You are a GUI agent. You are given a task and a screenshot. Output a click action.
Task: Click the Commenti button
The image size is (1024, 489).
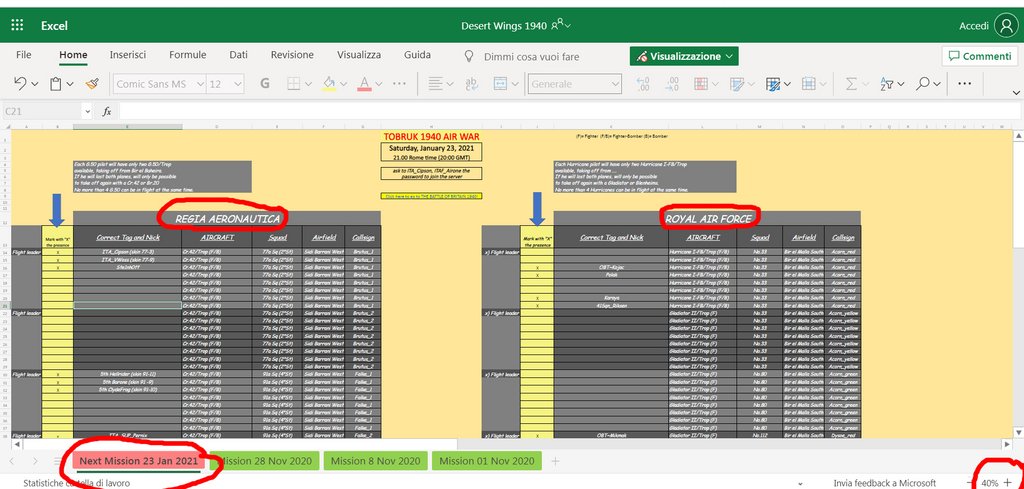tap(980, 56)
